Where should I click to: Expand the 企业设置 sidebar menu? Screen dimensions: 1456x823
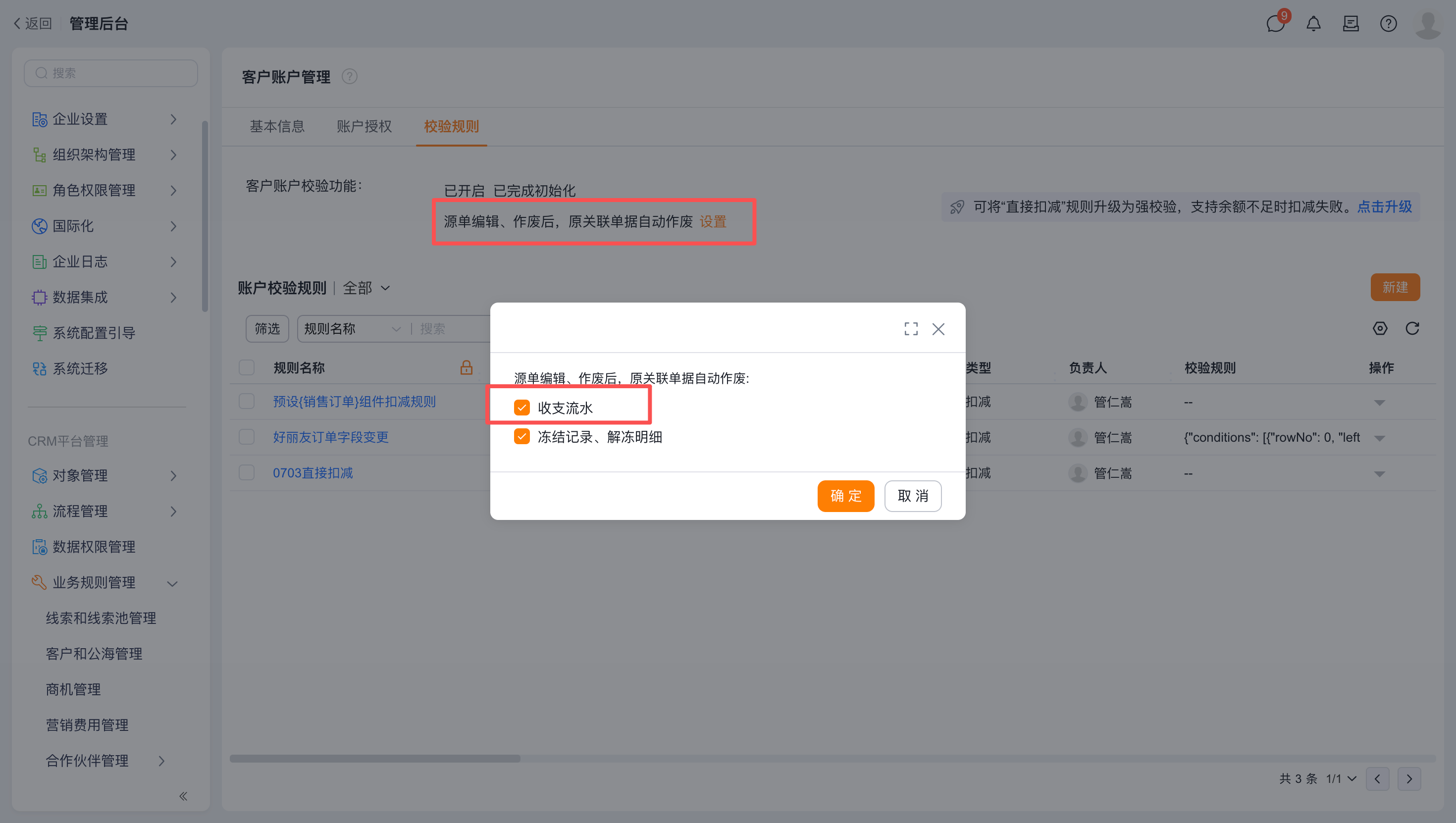click(105, 119)
